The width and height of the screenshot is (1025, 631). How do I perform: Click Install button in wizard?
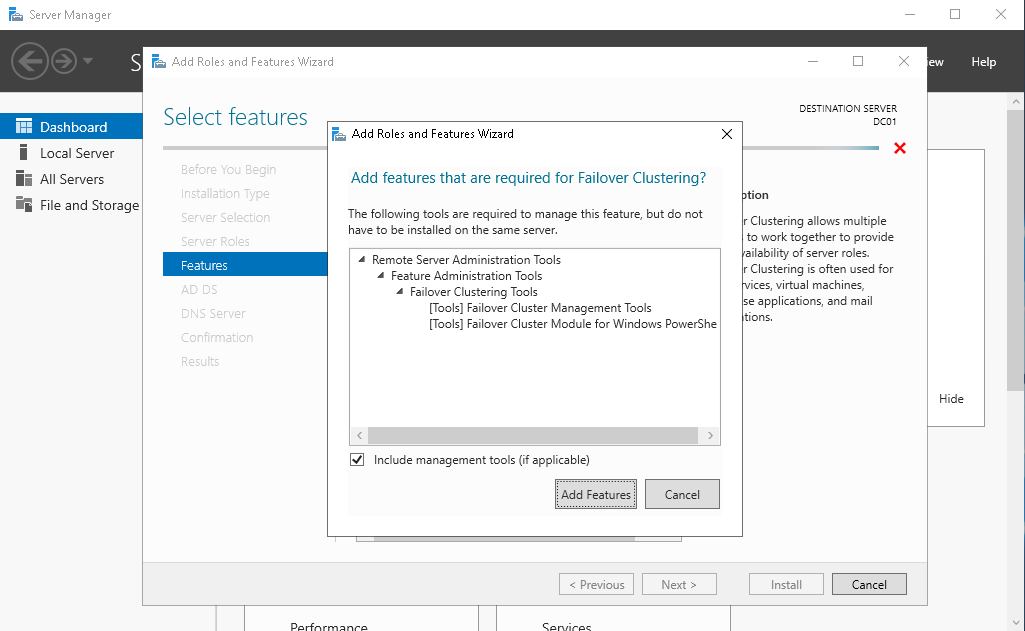pos(786,585)
